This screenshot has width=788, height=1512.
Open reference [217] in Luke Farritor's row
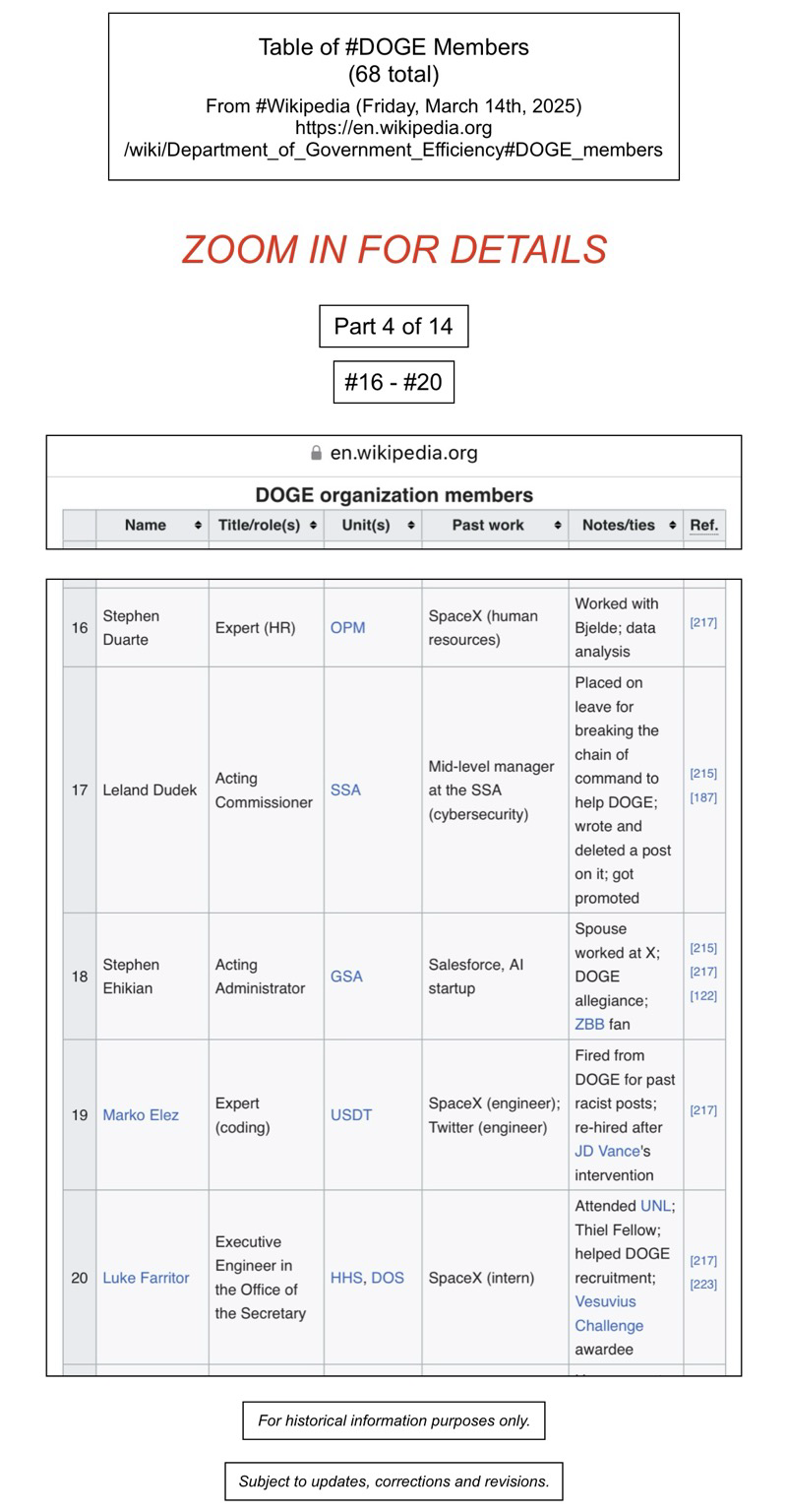coord(703,1261)
